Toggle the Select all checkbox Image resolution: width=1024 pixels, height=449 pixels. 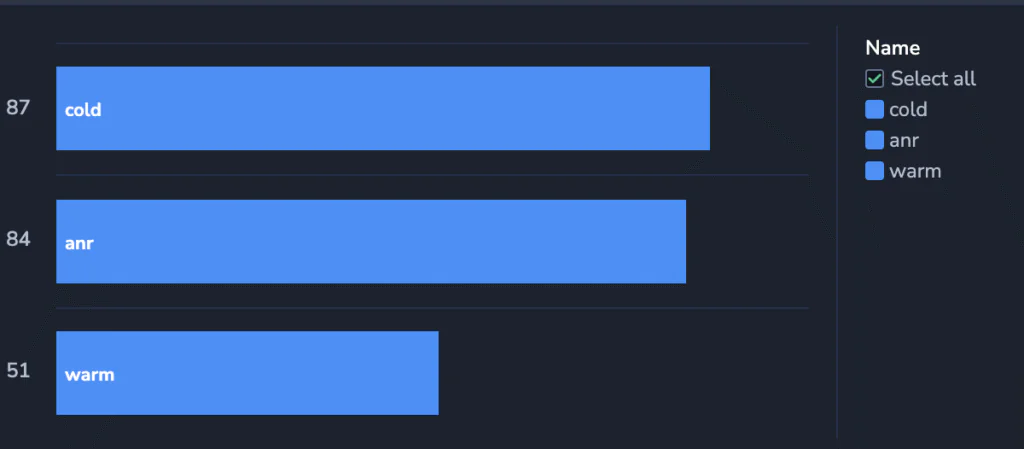(x=874, y=79)
